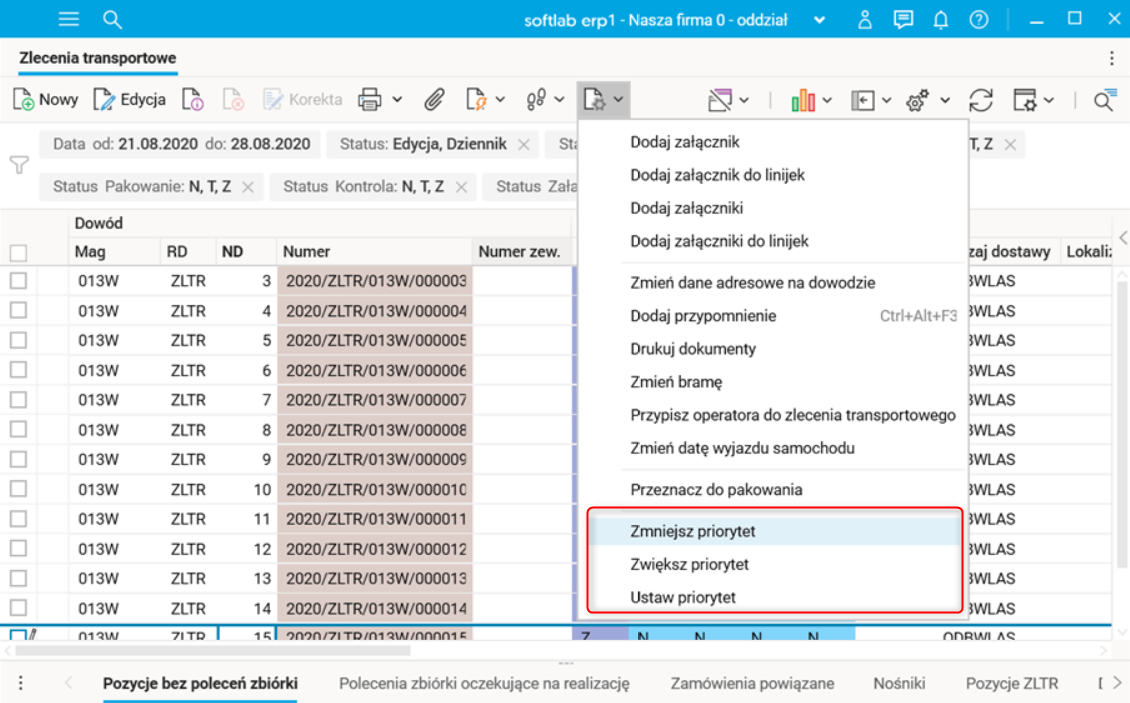This screenshot has height=703, width=1130.
Task: Open the user profile icon
Action: pos(865,19)
